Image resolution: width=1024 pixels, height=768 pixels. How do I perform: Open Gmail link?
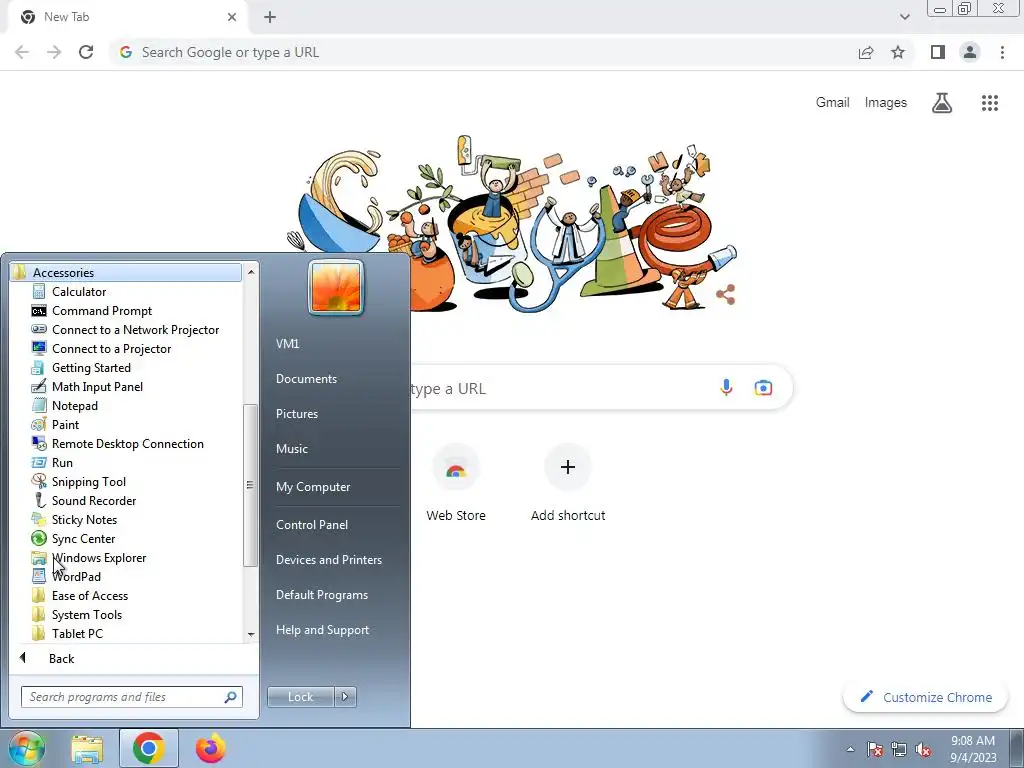pyautogui.click(x=832, y=103)
